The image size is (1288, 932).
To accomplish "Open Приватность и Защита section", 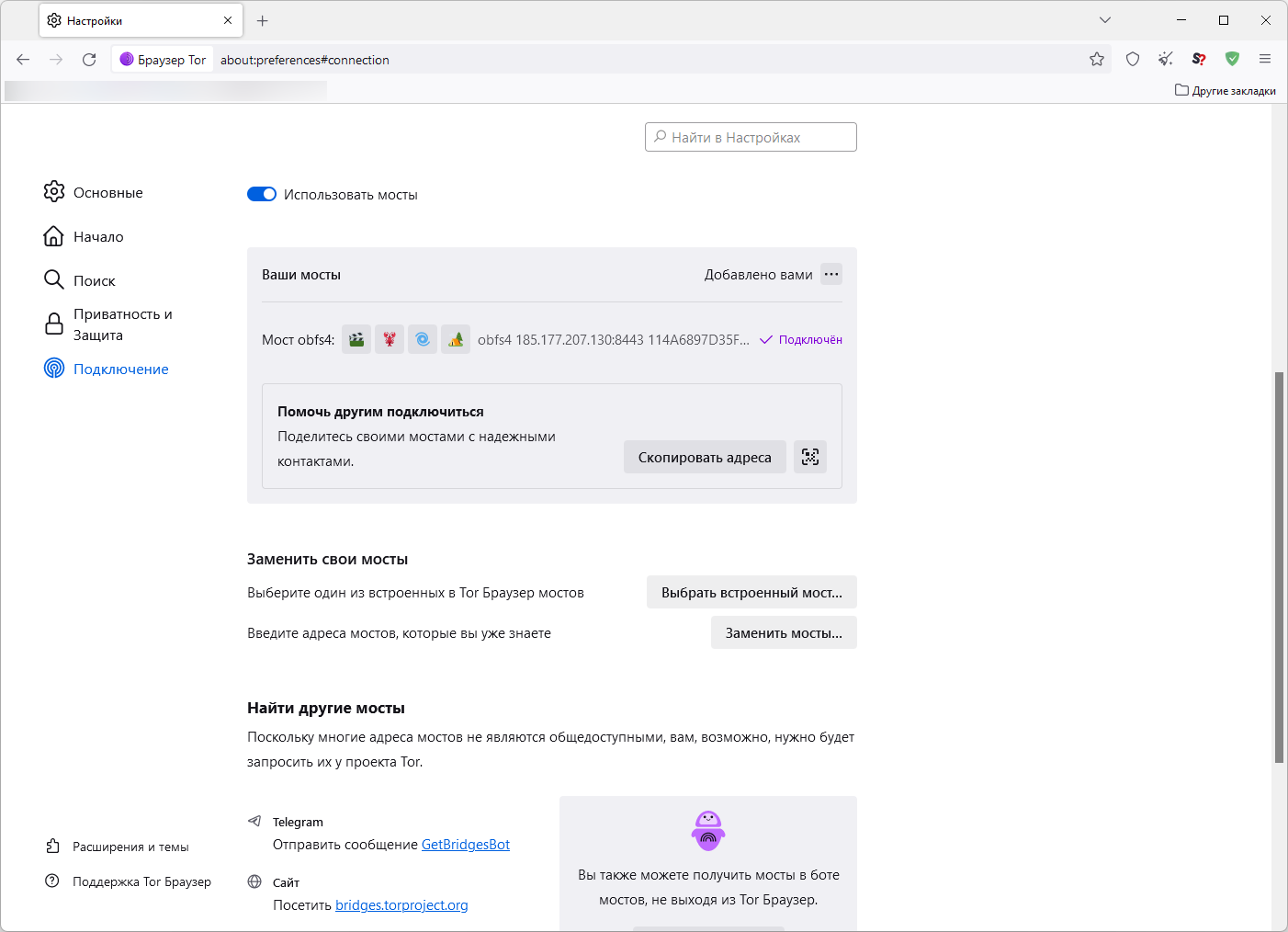I will pyautogui.click(x=108, y=324).
